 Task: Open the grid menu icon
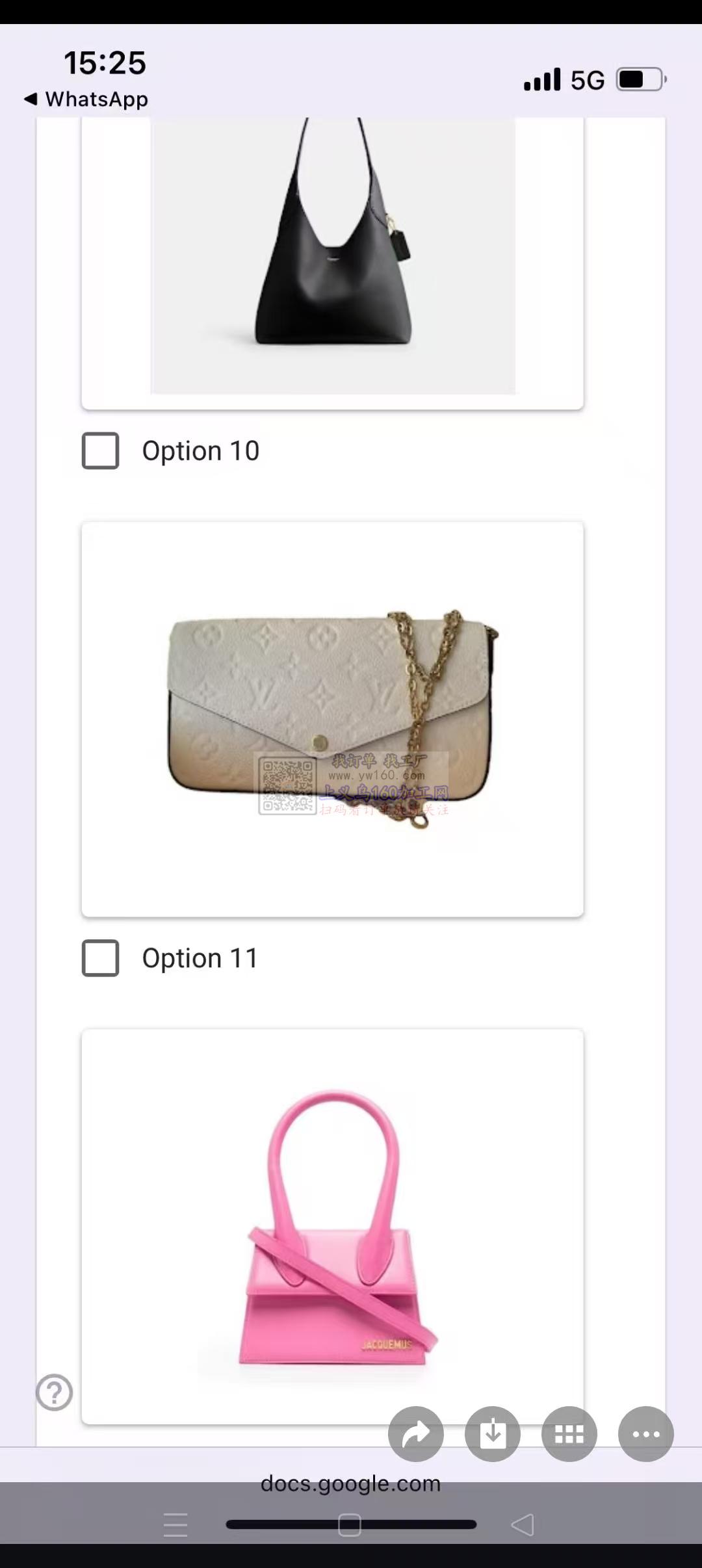click(569, 1433)
